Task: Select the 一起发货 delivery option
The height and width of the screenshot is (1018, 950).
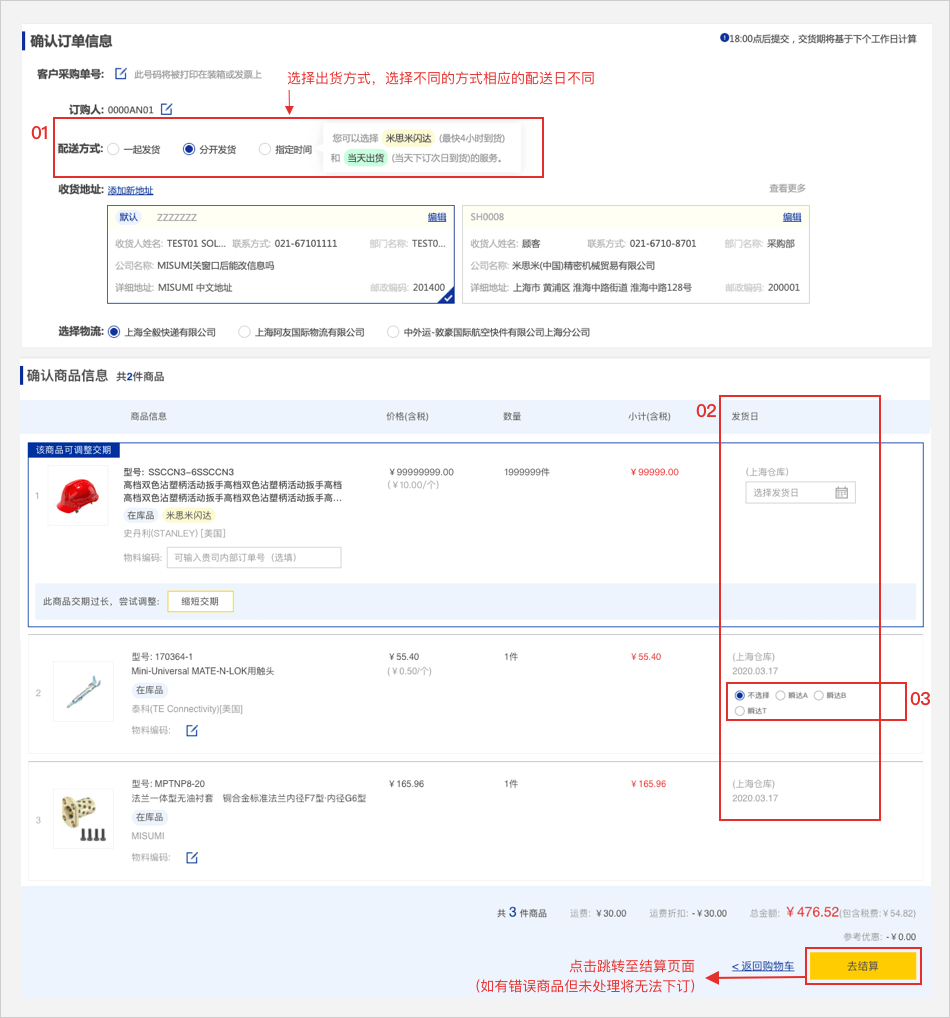Action: 113,150
